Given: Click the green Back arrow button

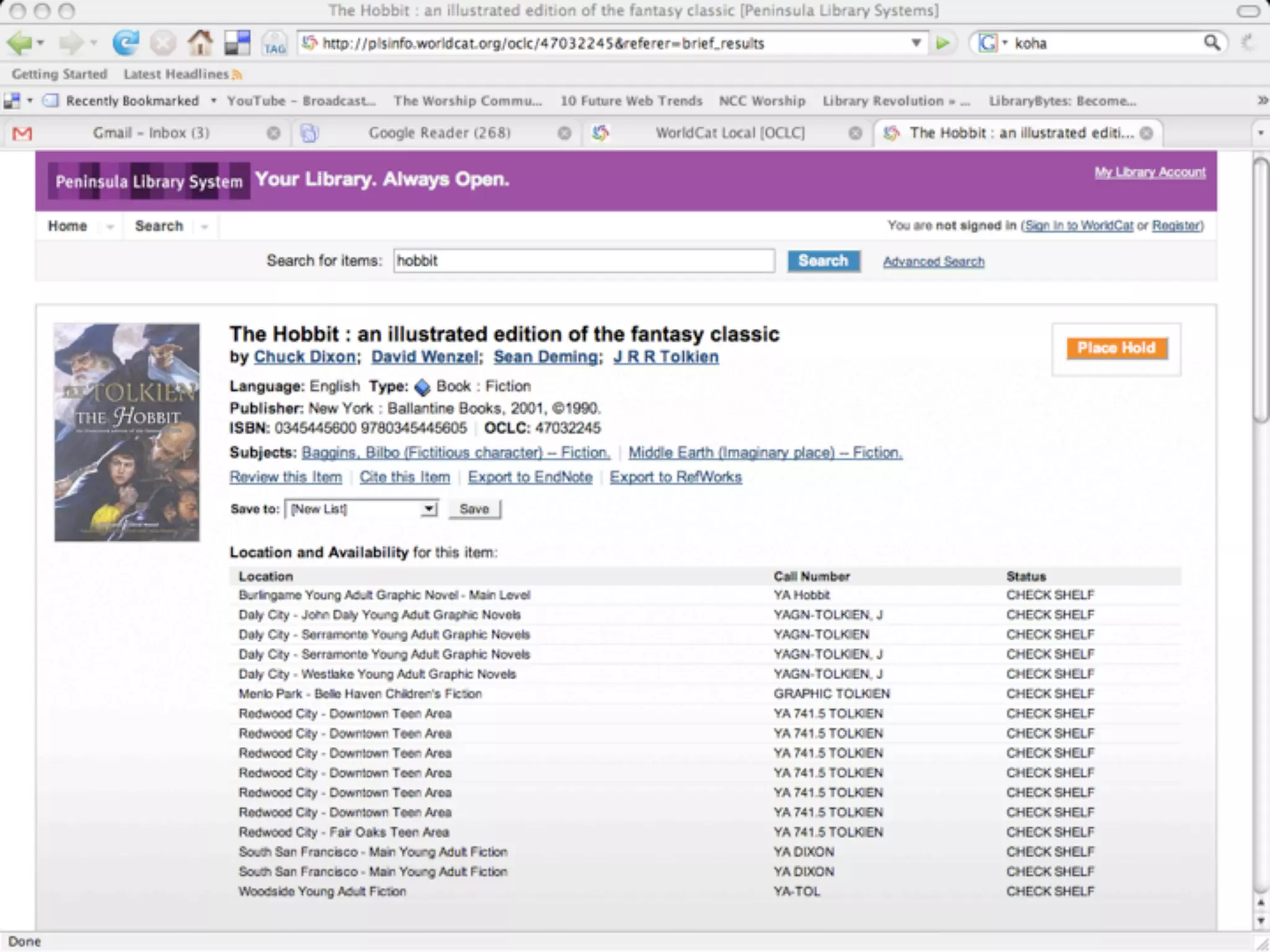Looking at the screenshot, I should (x=20, y=43).
